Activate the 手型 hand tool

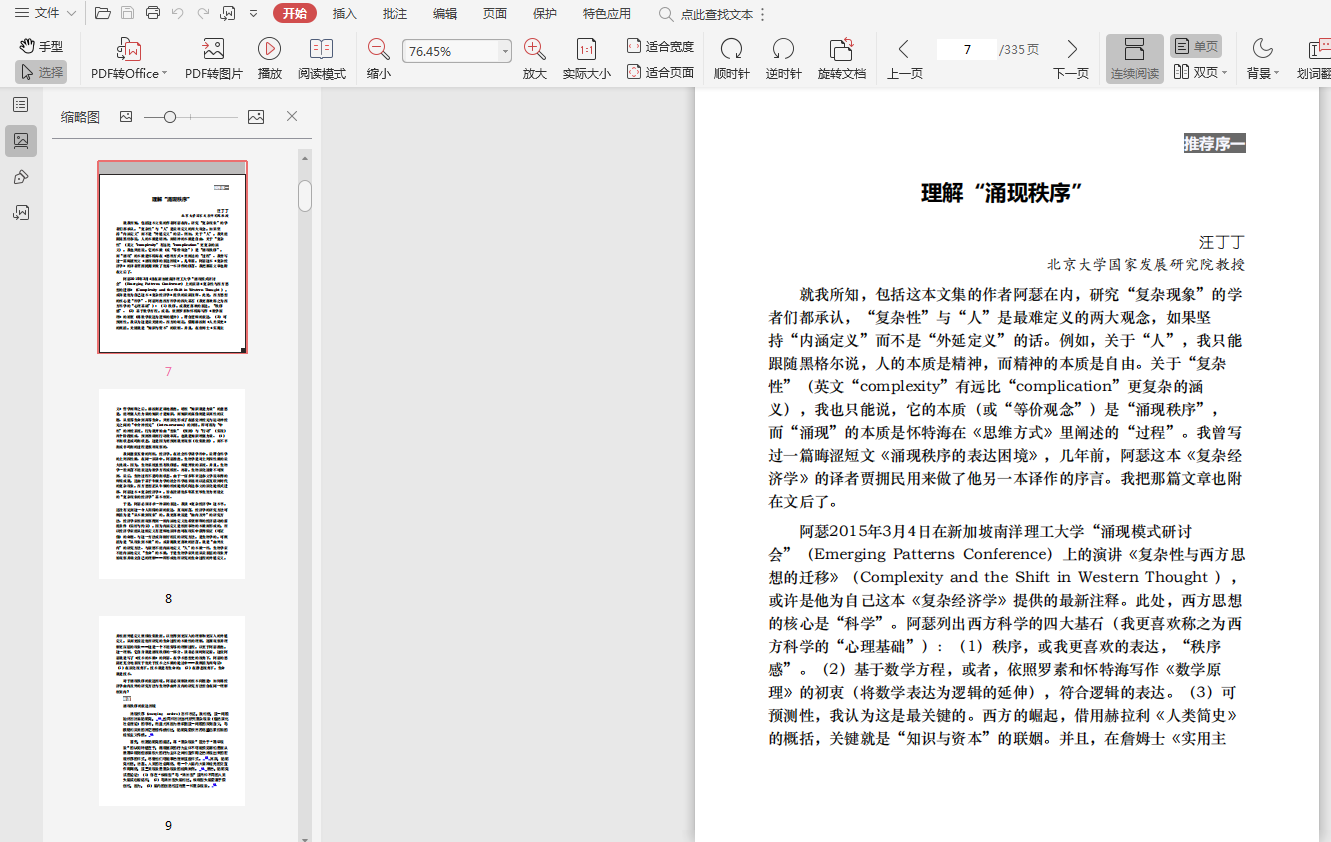(x=41, y=46)
